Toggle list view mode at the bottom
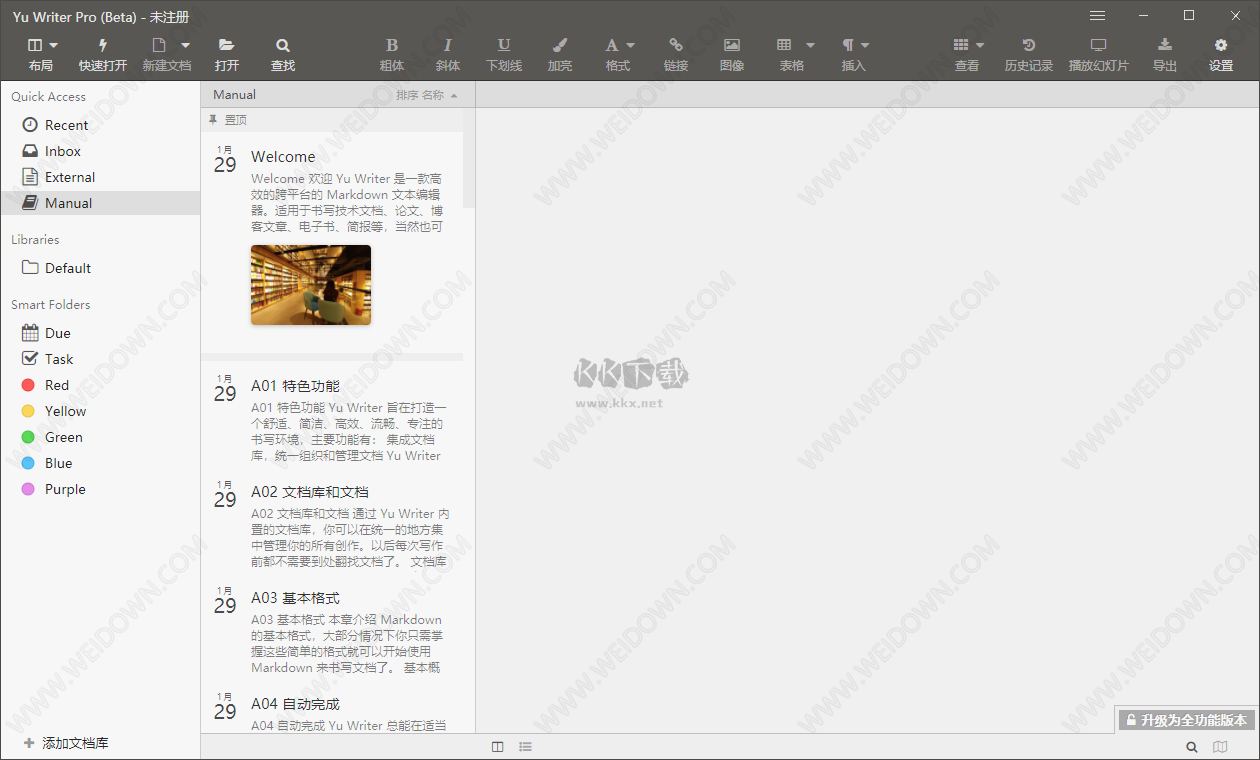Screen dimensions: 1260x760 [x=525, y=746]
